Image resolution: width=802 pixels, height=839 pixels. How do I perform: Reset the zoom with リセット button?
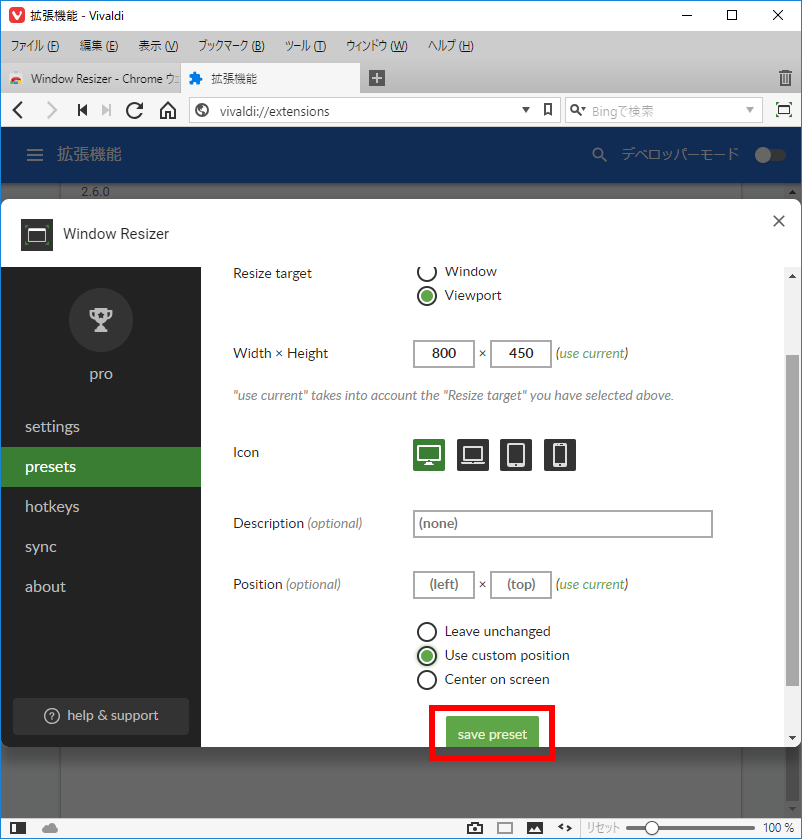click(x=602, y=828)
